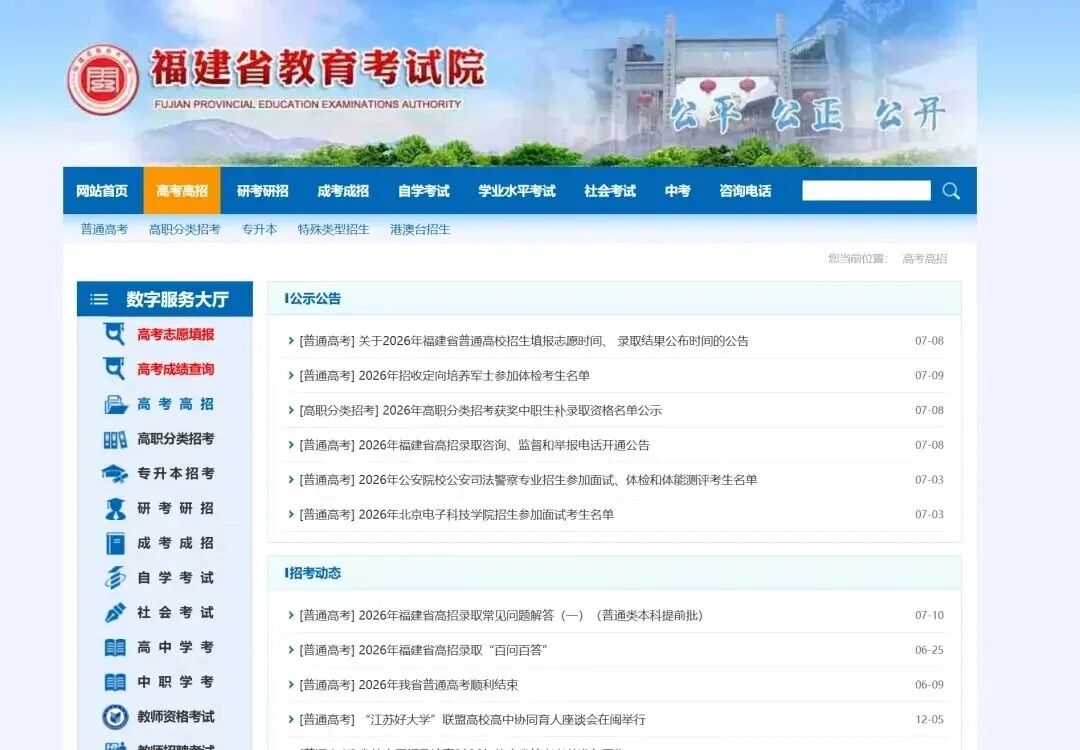
Task: Click the search magnifier icon
Action: 951,191
